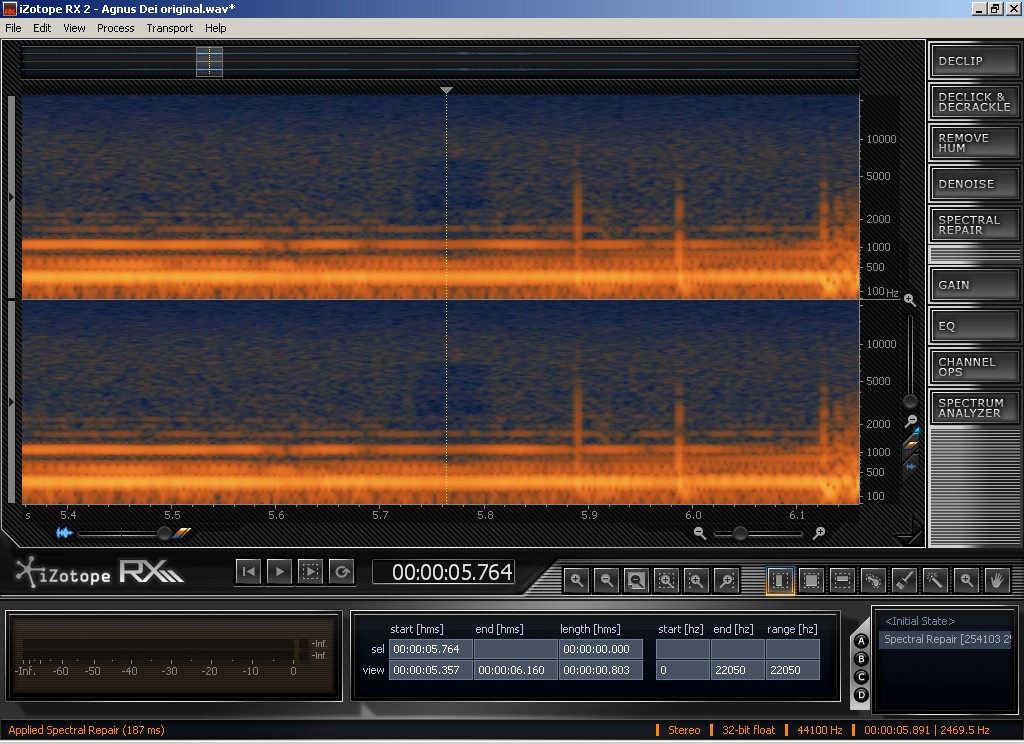Click the selection end time field
Image resolution: width=1024 pixels, height=744 pixels.
pos(516,649)
